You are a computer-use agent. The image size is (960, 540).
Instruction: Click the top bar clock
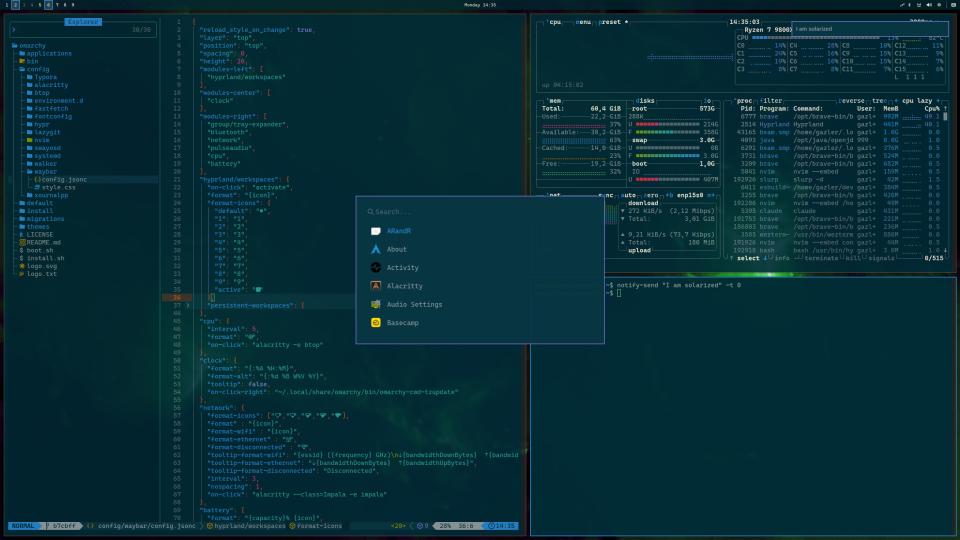pyautogui.click(x=480, y=5)
